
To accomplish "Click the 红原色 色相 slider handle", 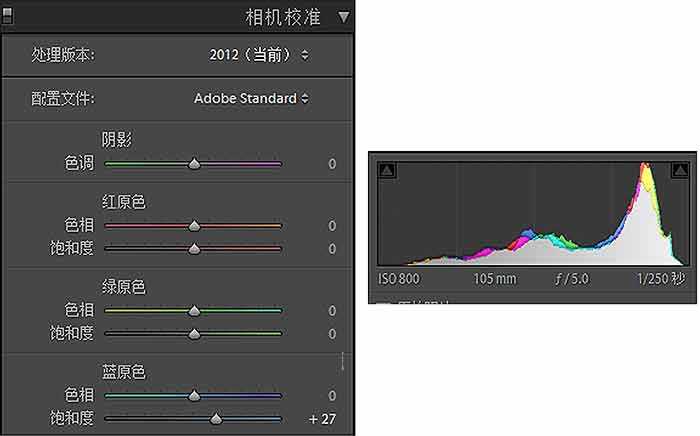I will click(194, 226).
